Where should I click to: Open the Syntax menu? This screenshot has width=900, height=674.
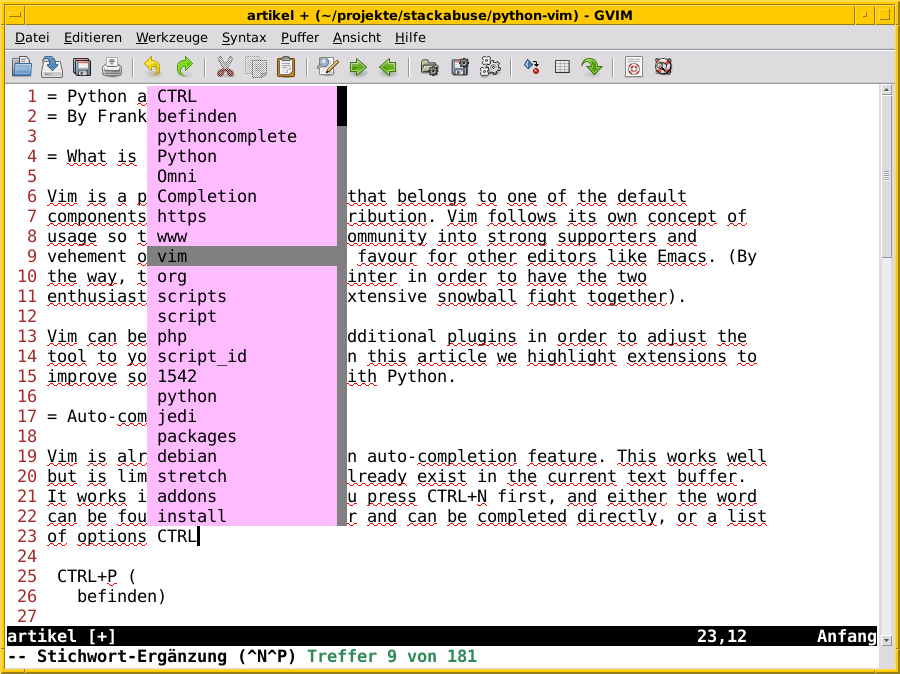pyautogui.click(x=244, y=37)
